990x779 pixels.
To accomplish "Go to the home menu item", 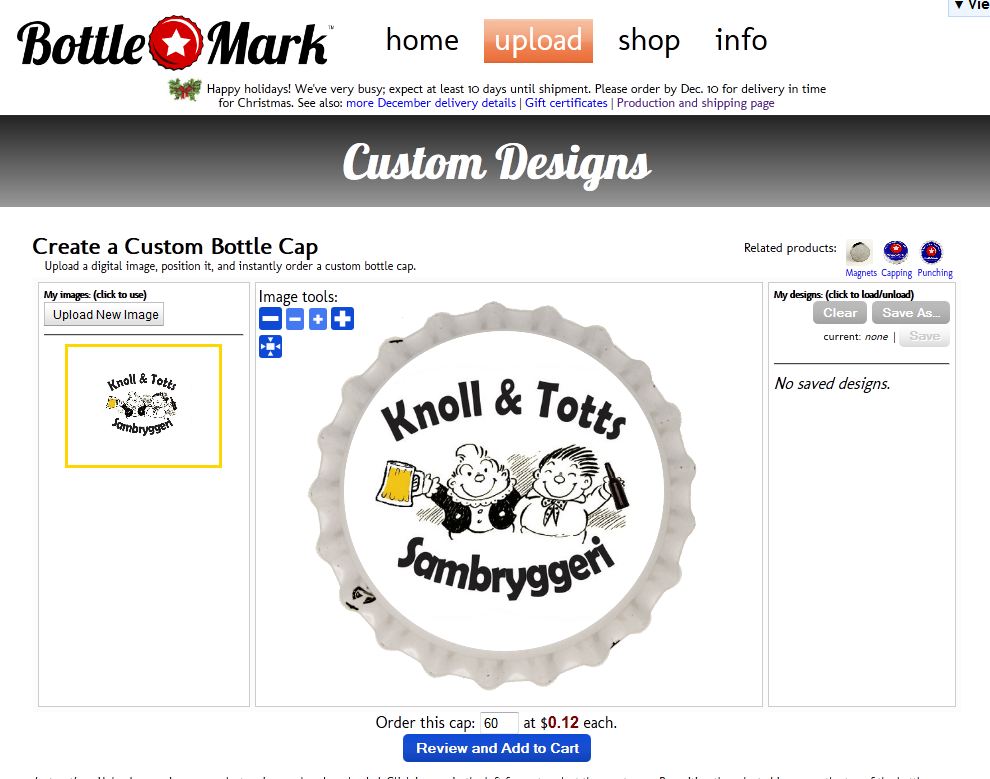I will point(422,40).
